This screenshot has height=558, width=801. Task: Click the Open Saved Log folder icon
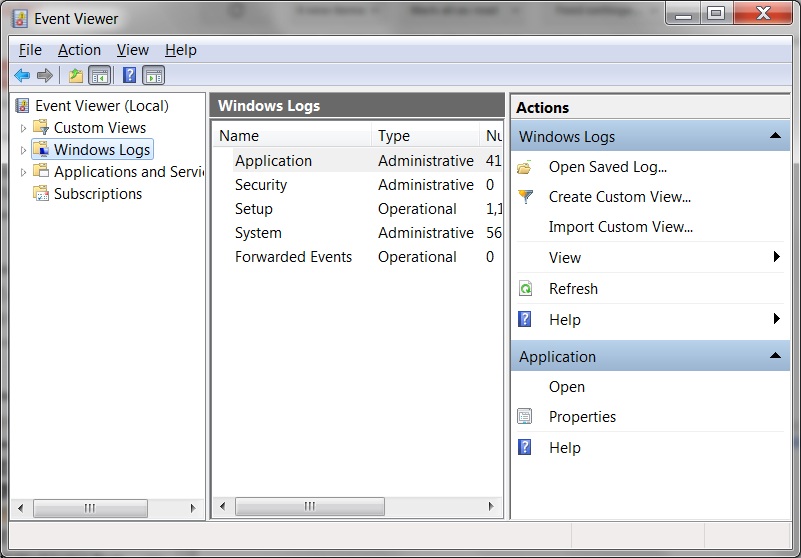coord(525,167)
